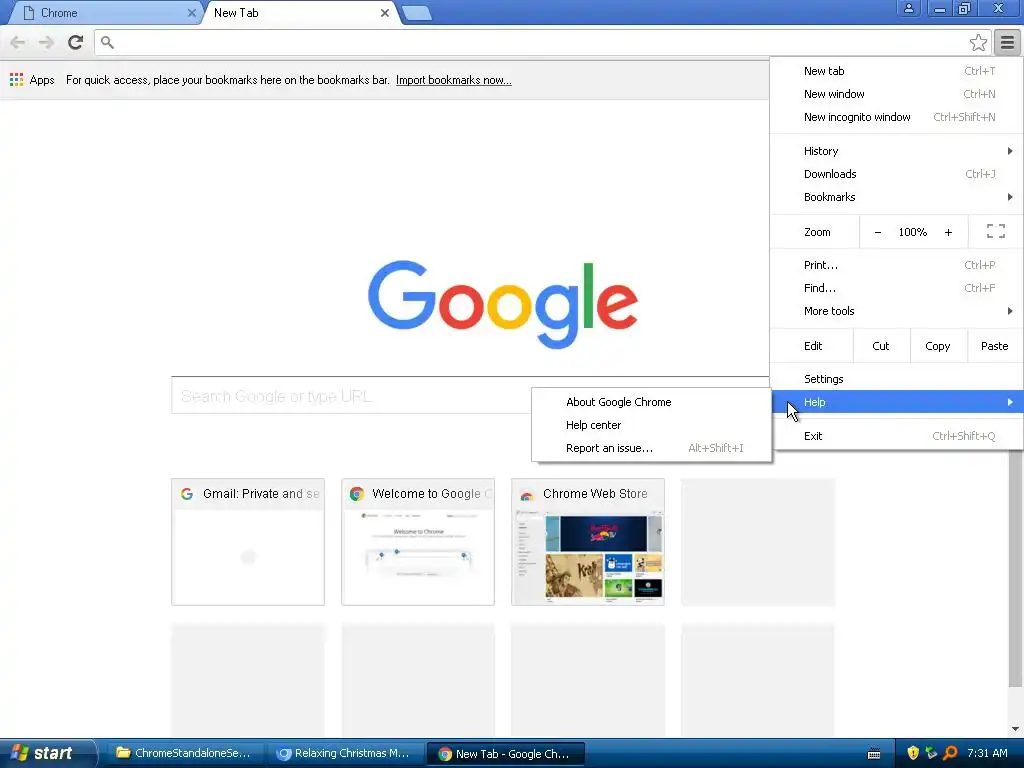Decrease zoom with the minus button
Screen dimensions: 1024x768
pos(878,232)
